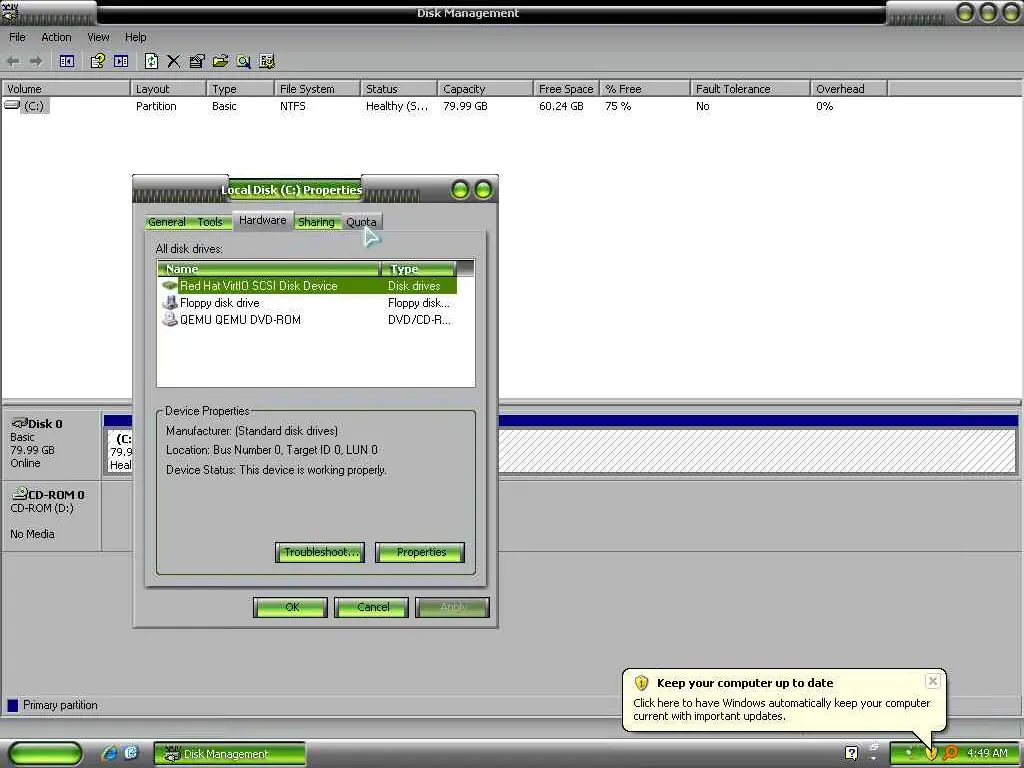Select 'Red Hat VirtIO SCSI Disk Device' row
The width and height of the screenshot is (1024, 768).
(x=308, y=285)
